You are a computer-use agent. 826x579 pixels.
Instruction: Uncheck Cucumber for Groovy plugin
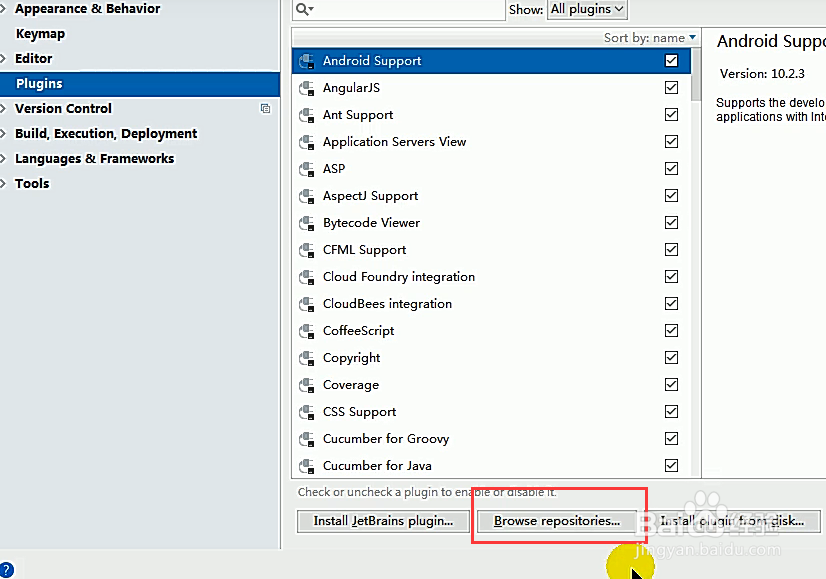click(671, 438)
